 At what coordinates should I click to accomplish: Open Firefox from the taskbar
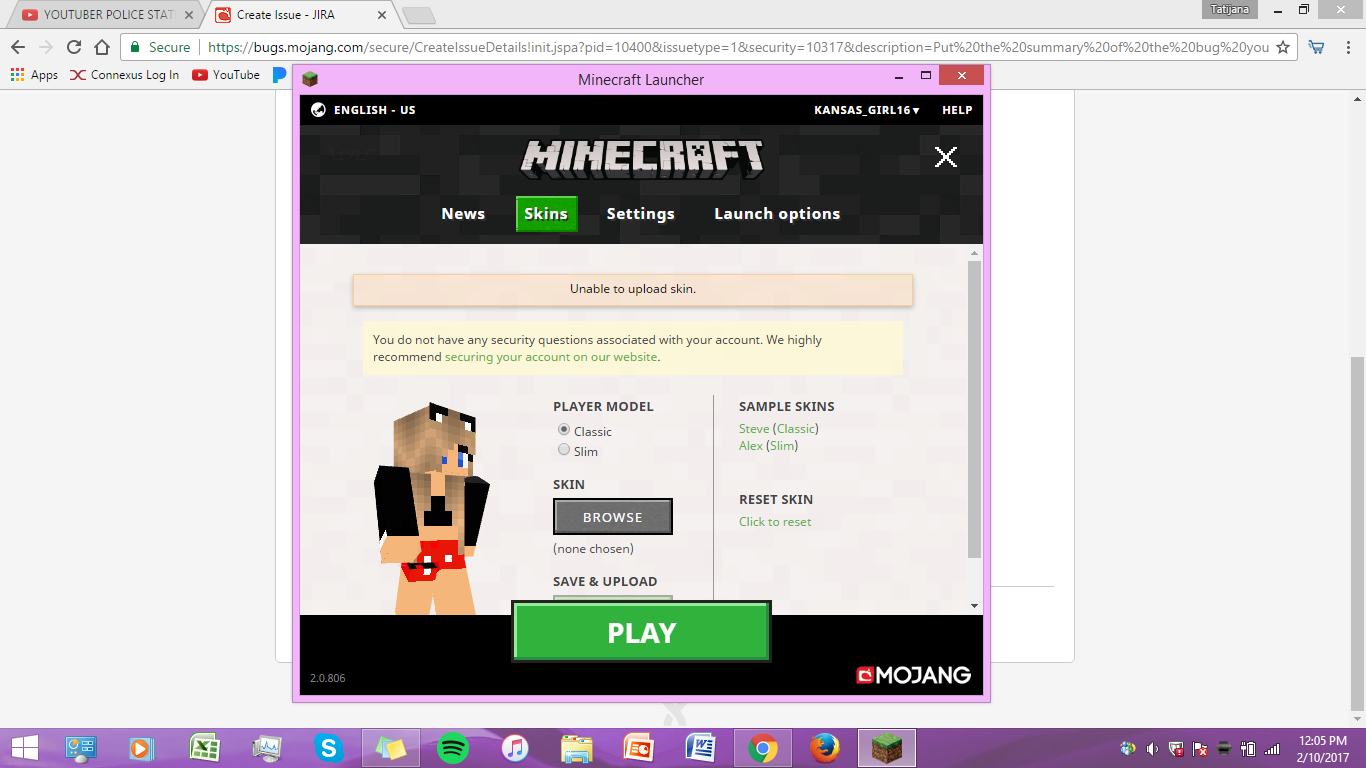click(824, 748)
